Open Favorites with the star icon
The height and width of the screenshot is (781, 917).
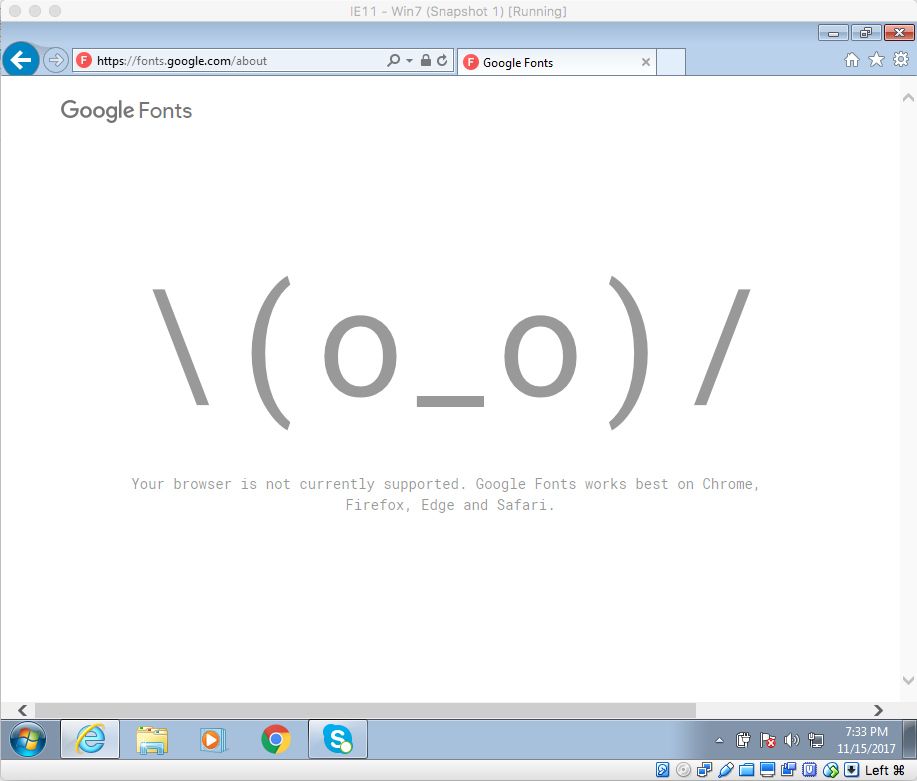tap(874, 60)
